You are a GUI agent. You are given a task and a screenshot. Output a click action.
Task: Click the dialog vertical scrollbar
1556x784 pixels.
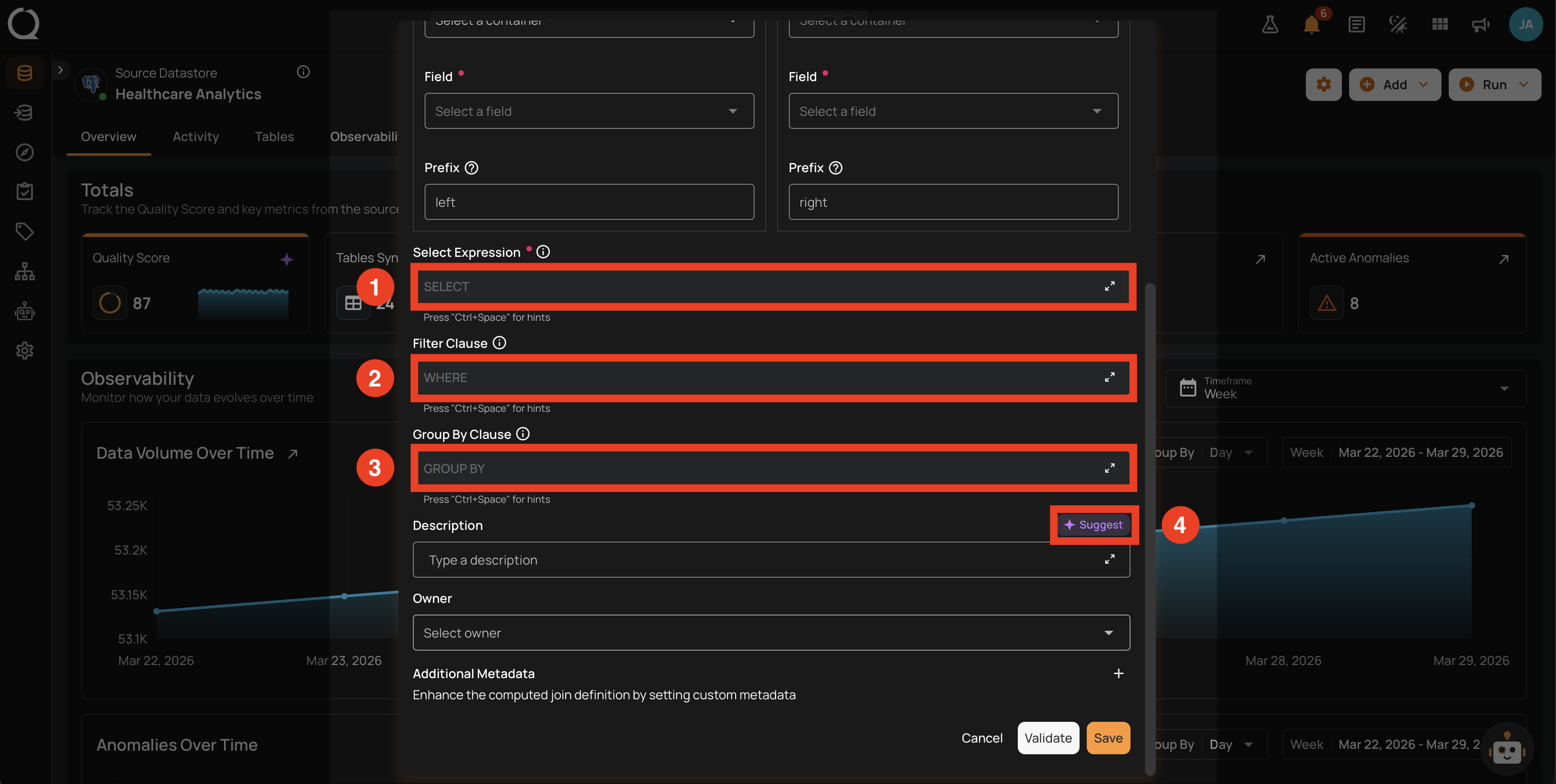tap(1149, 529)
